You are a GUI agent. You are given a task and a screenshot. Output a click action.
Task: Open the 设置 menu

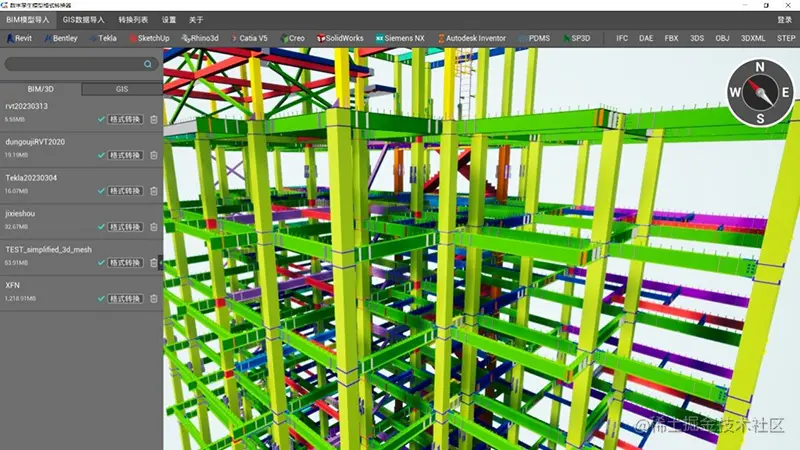click(169, 20)
